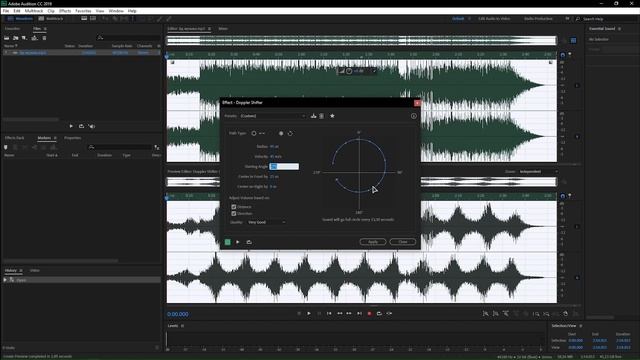This screenshot has height=360, width=640.
Task: Click the red Record button
Action: click(369, 313)
